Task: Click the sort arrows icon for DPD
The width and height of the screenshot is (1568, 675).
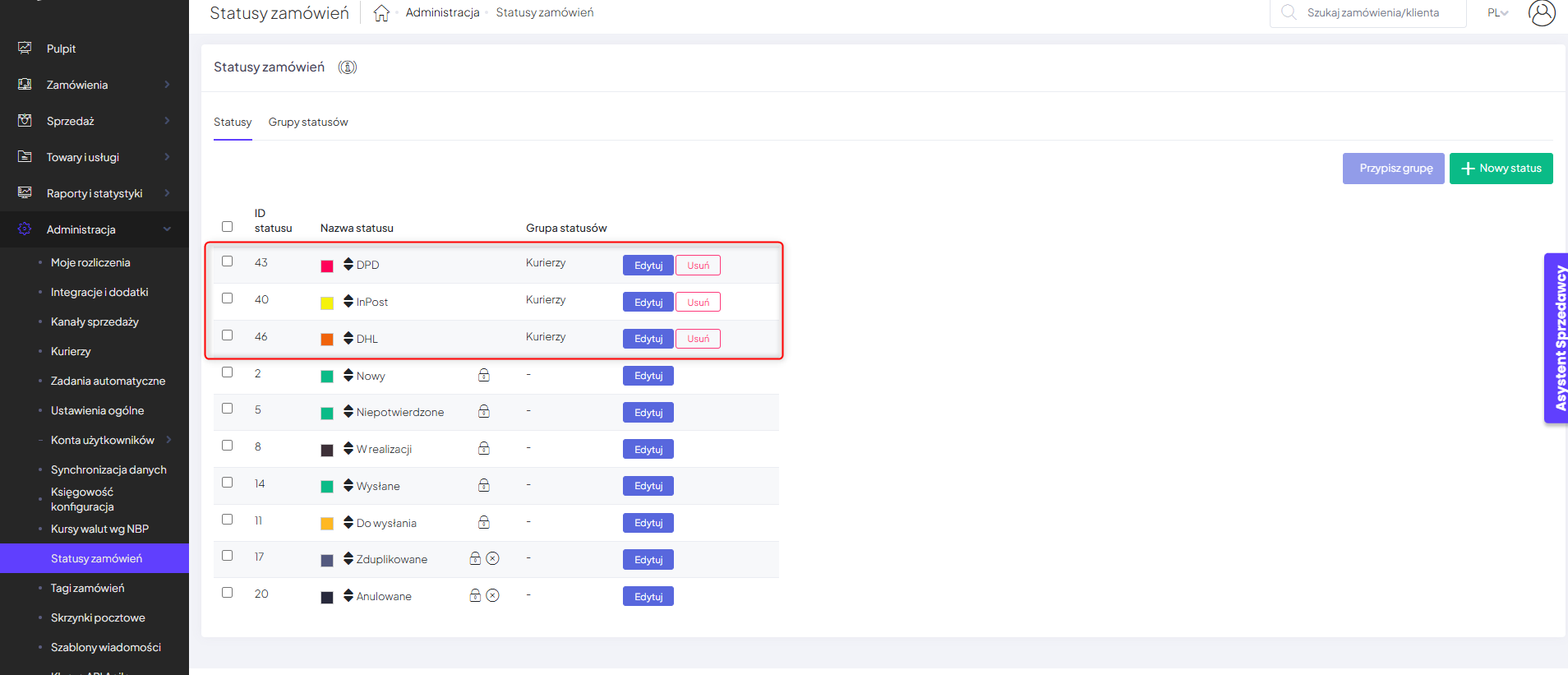Action: coord(348,264)
